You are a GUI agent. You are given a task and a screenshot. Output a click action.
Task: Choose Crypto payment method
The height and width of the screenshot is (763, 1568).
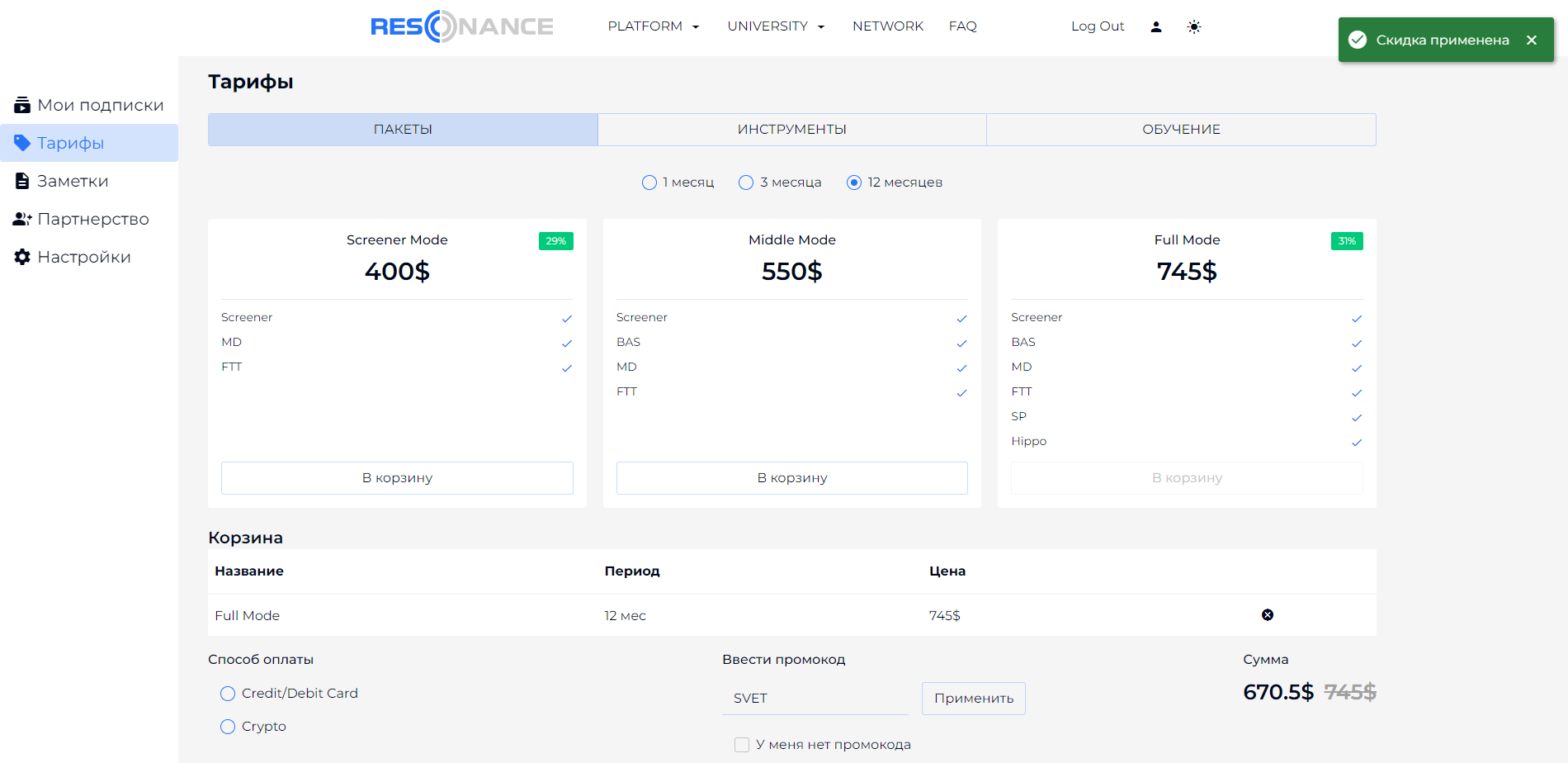coord(228,727)
